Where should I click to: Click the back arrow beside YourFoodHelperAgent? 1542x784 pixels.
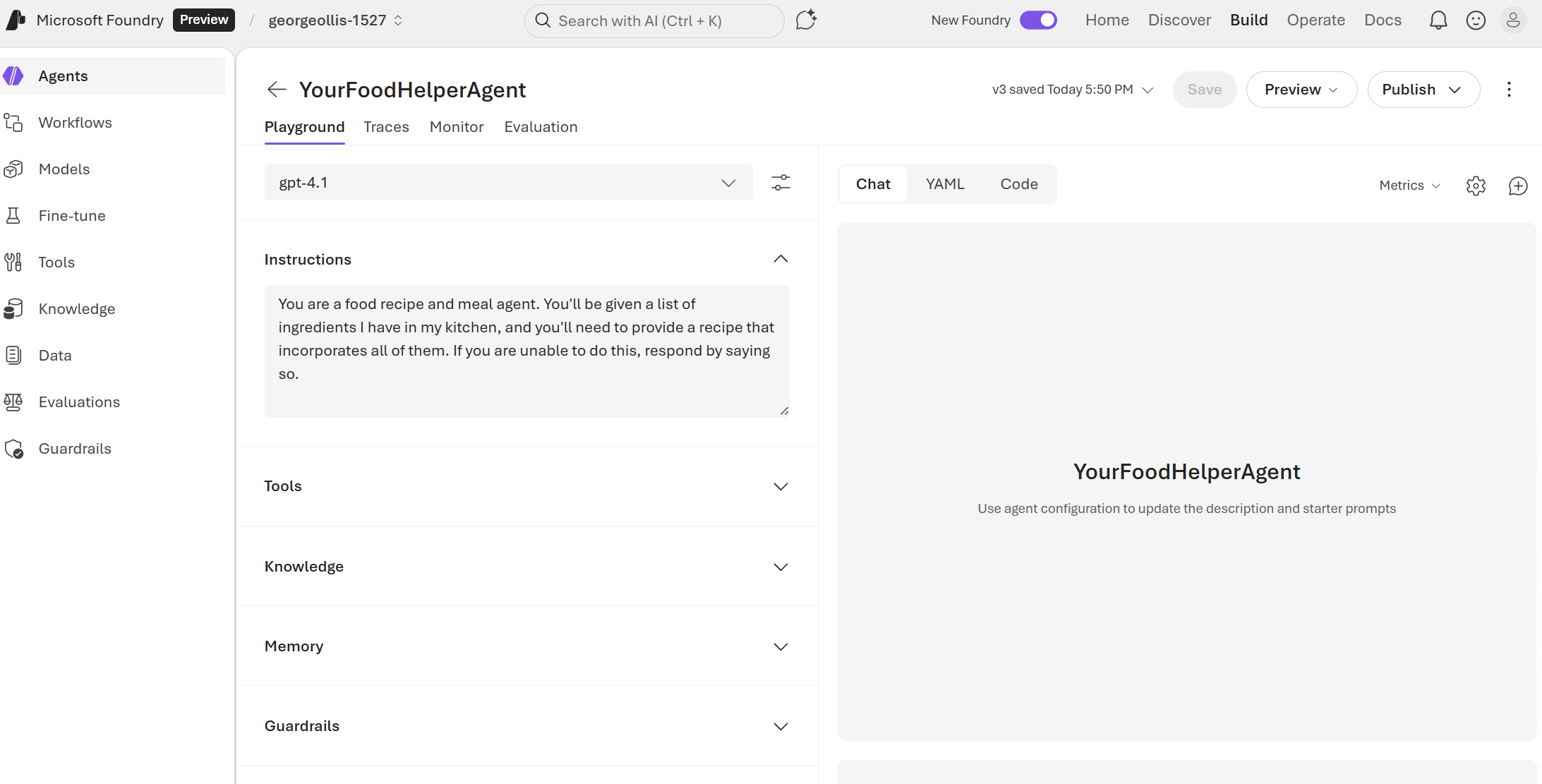coord(277,90)
